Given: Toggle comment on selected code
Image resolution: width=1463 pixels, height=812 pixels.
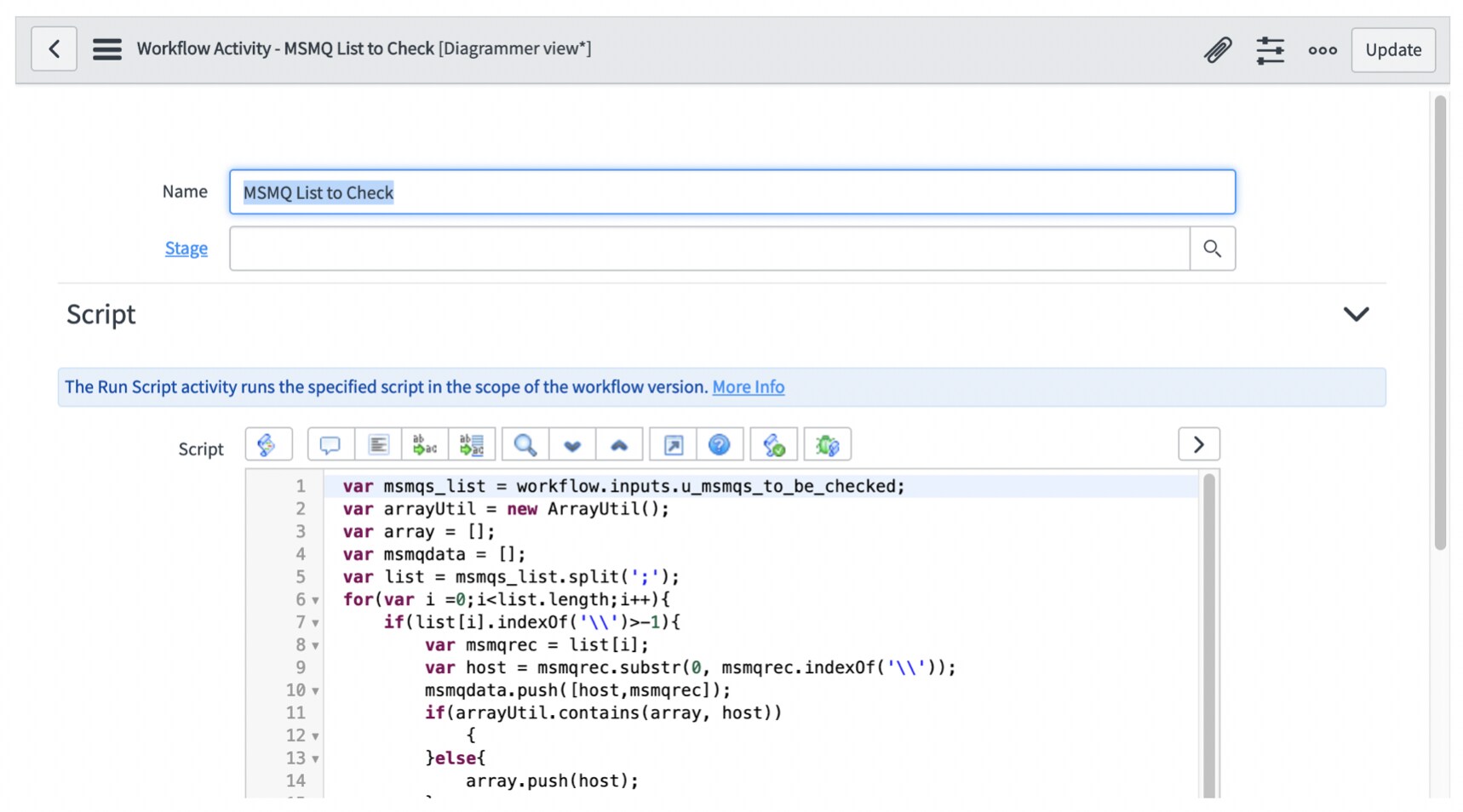Looking at the screenshot, I should (330, 444).
